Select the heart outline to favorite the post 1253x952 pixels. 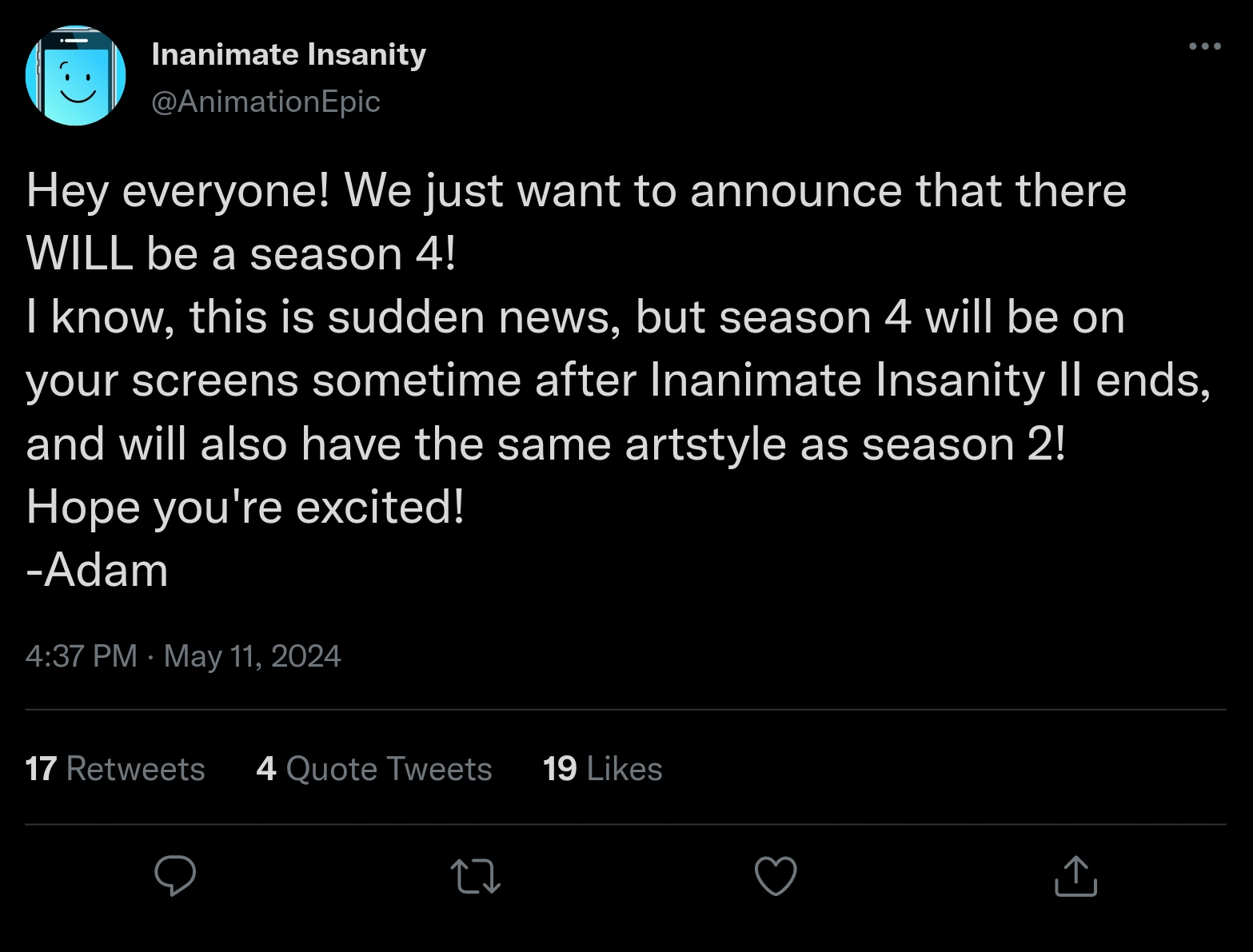tap(775, 878)
